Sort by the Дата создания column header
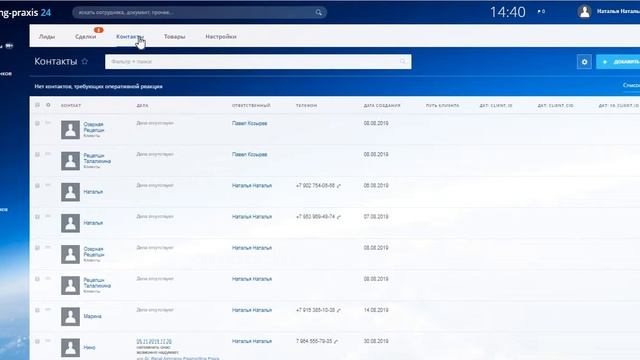Viewport: 640px width, 360px height. tap(382, 105)
